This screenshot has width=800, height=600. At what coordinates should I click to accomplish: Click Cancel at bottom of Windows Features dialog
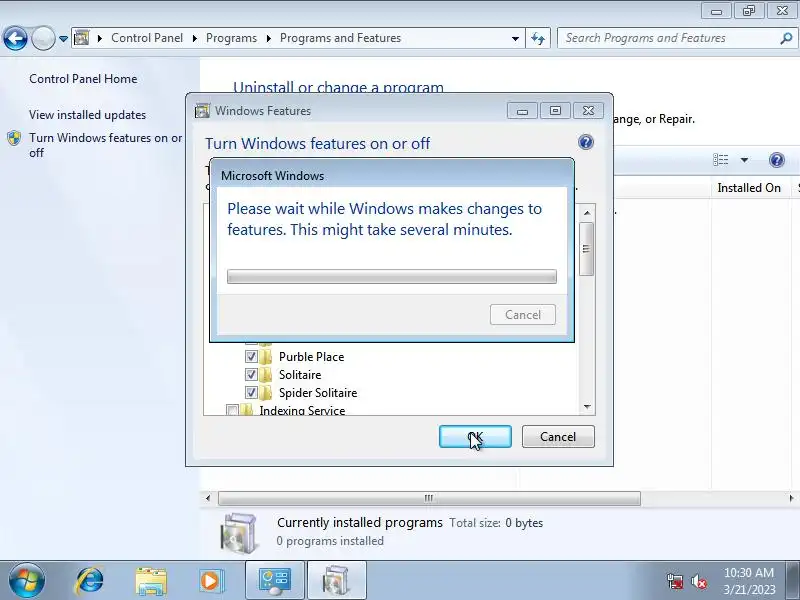(558, 437)
